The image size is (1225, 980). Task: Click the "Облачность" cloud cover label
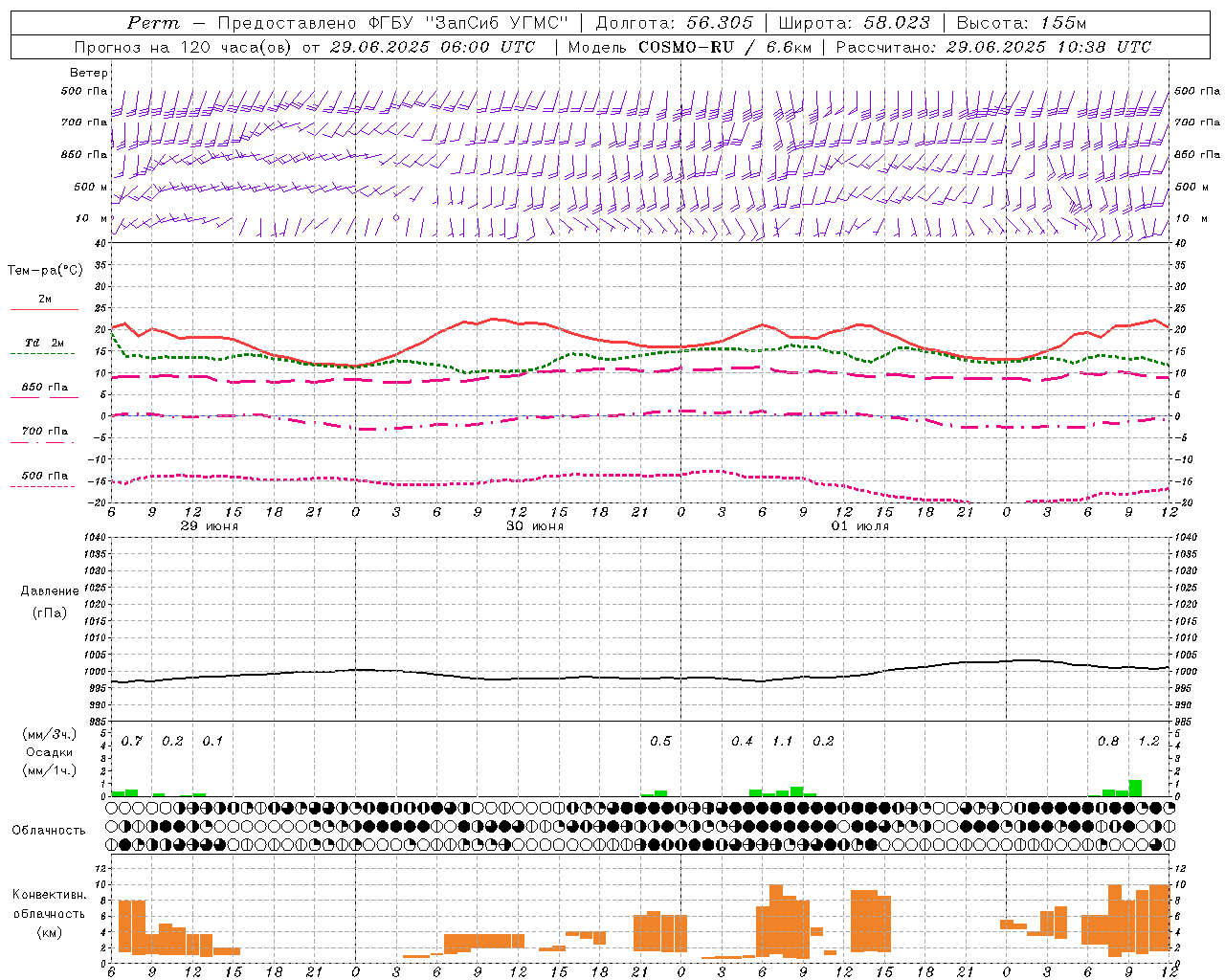click(49, 831)
